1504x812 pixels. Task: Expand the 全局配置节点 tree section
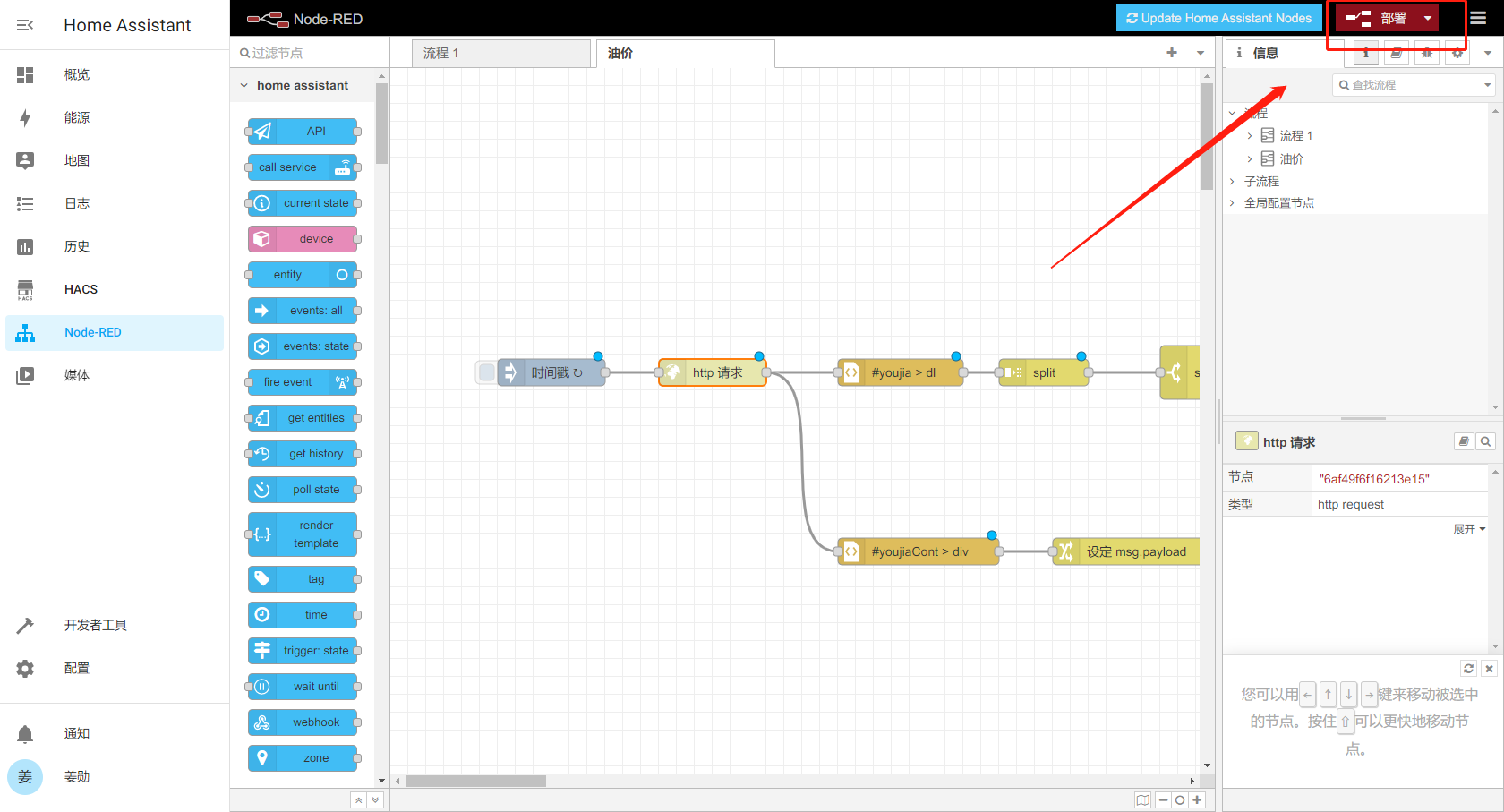1232,203
